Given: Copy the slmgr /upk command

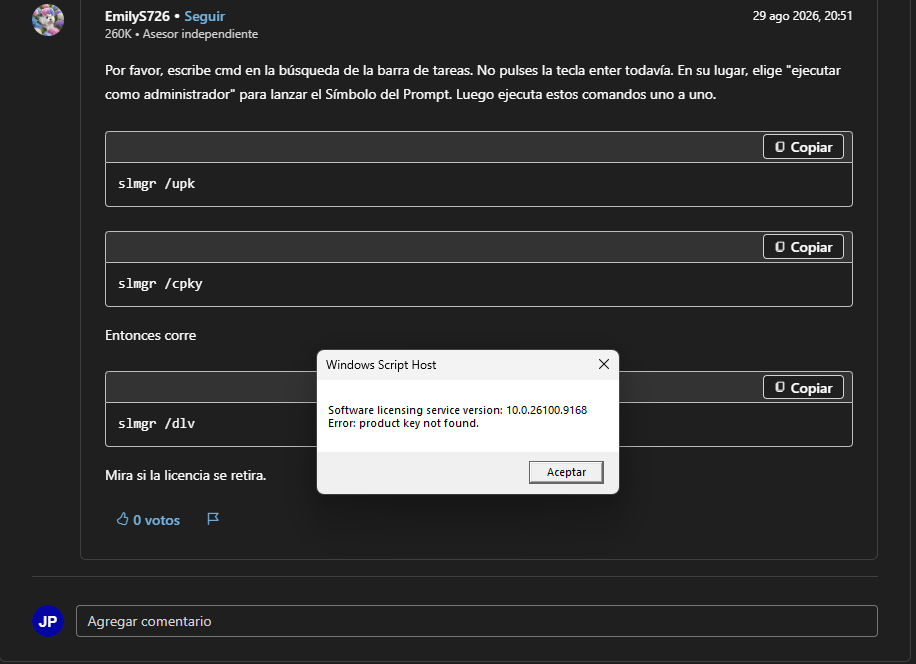Looking at the screenshot, I should 803,147.
